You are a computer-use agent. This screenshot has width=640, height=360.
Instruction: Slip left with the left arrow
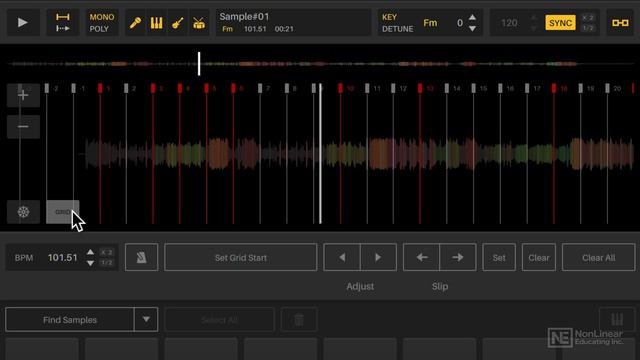pos(422,258)
